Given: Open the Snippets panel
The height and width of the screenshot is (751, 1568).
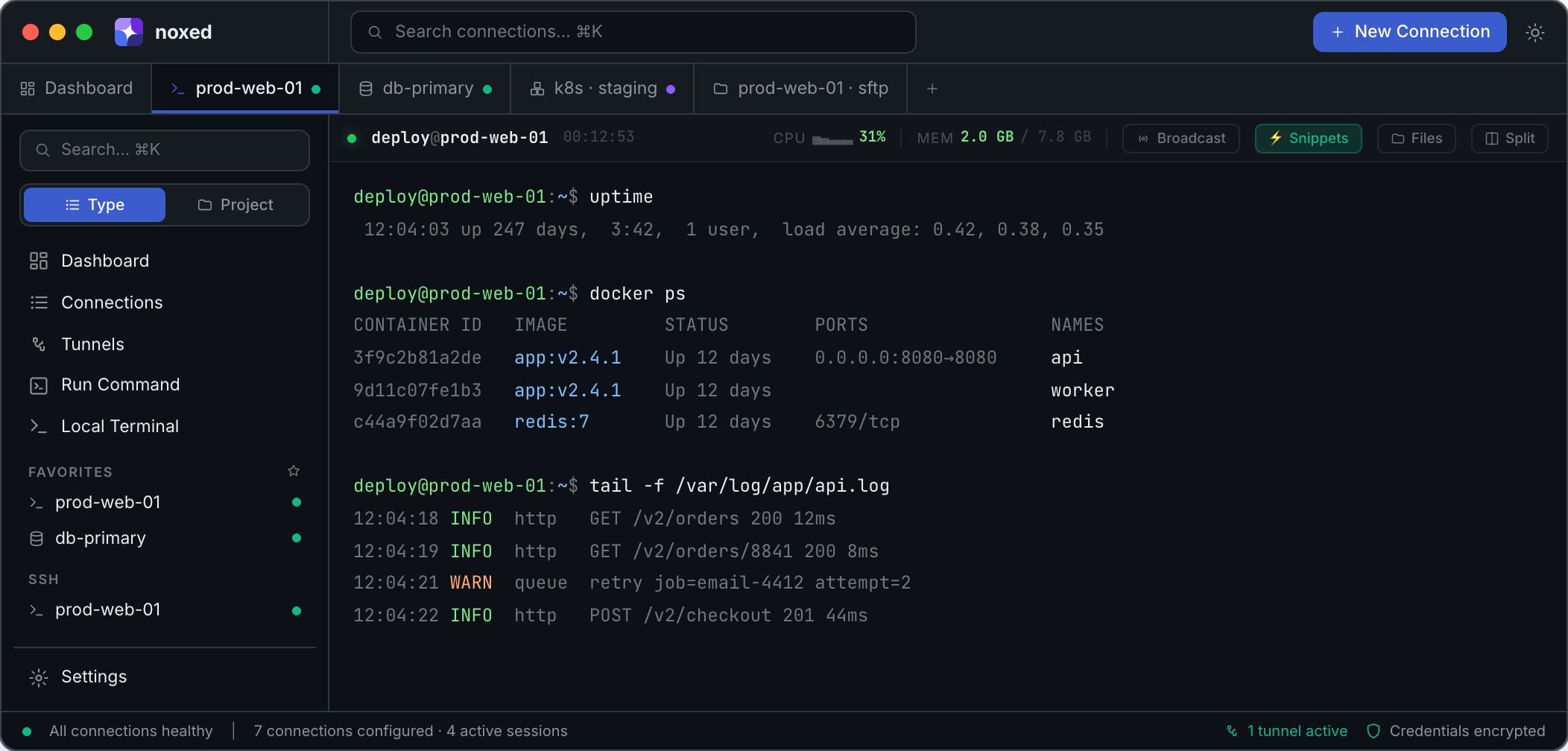Looking at the screenshot, I should [1309, 139].
